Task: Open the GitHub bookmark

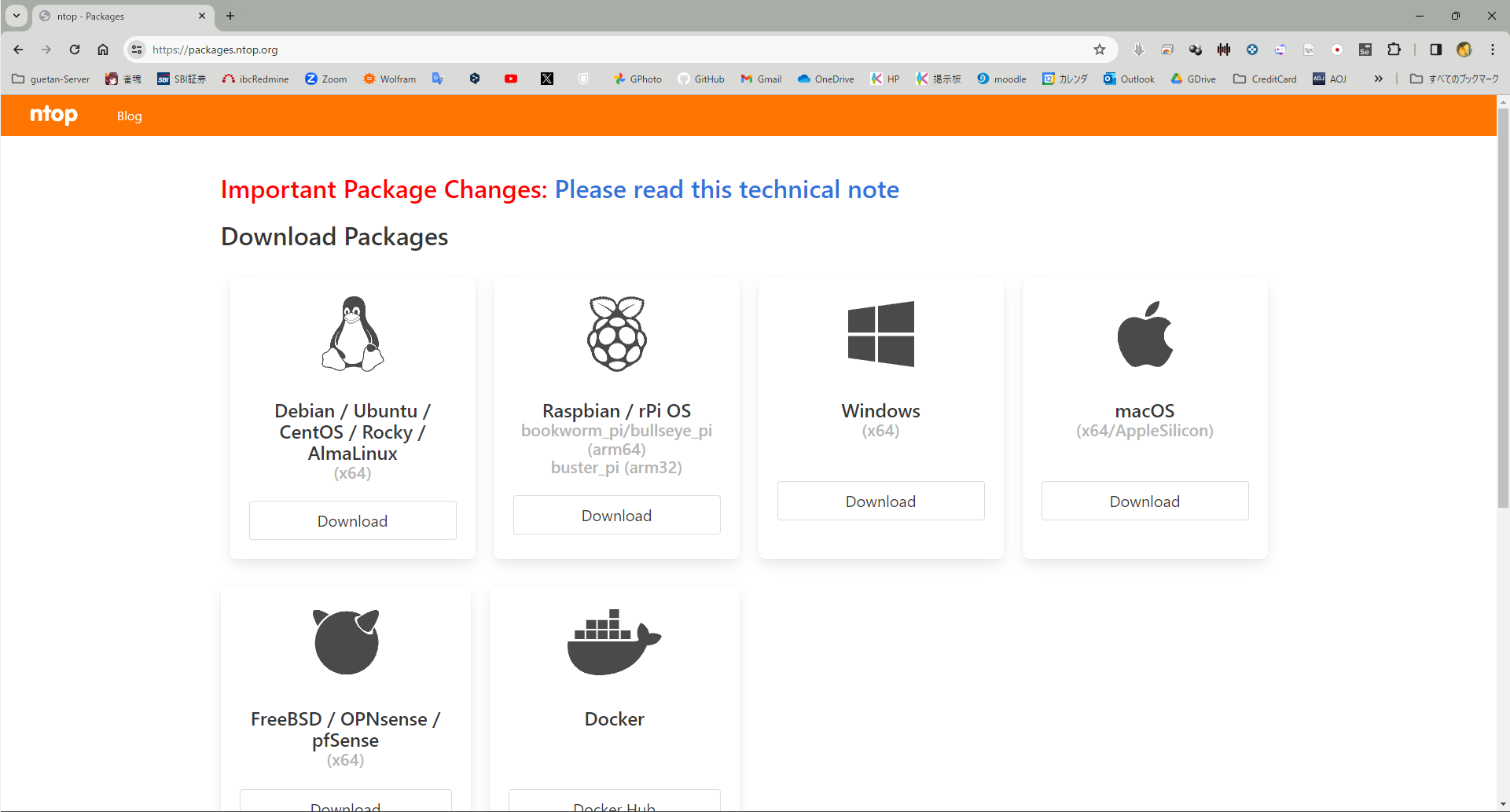Action: (x=701, y=79)
